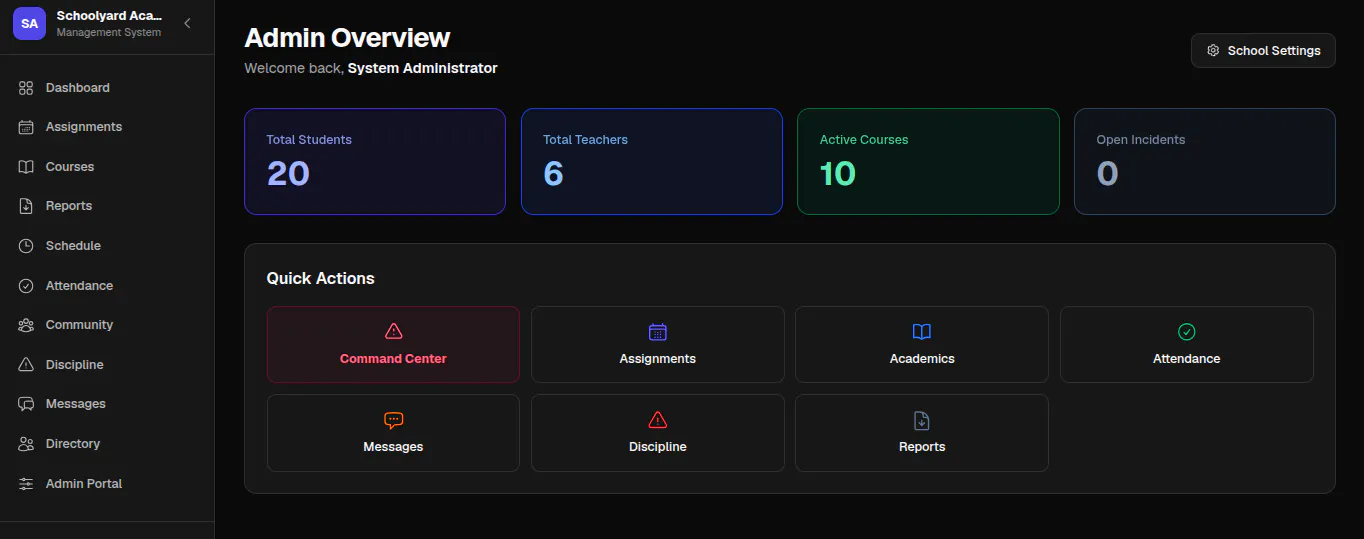Click the gear icon in School Settings
Viewport: 1364px width, 539px height.
[x=1213, y=51]
